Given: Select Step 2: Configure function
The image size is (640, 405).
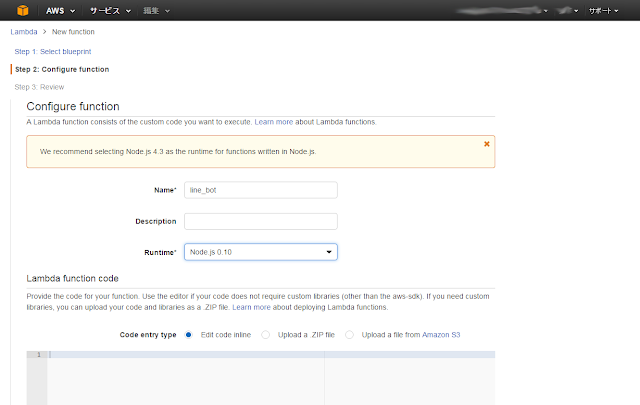Looking at the screenshot, I should tap(62, 69).
